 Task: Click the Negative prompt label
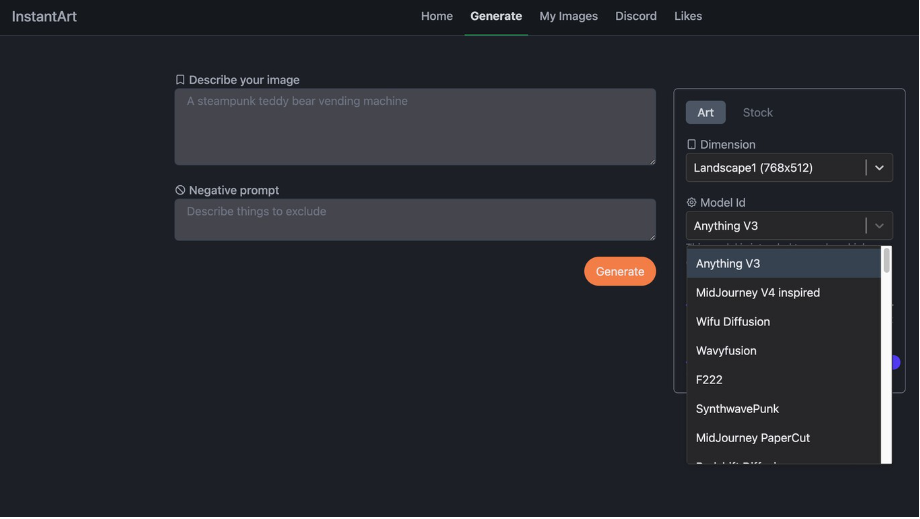(234, 190)
